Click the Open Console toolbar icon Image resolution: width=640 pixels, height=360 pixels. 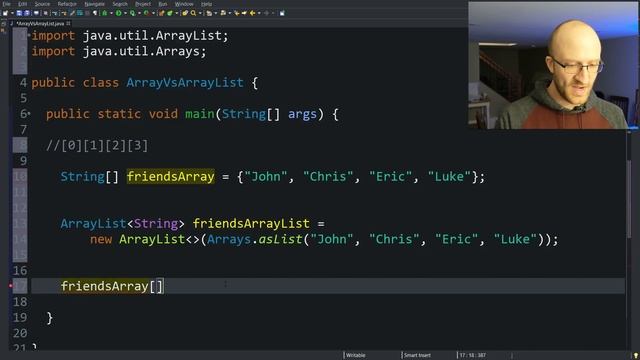(36, 13)
